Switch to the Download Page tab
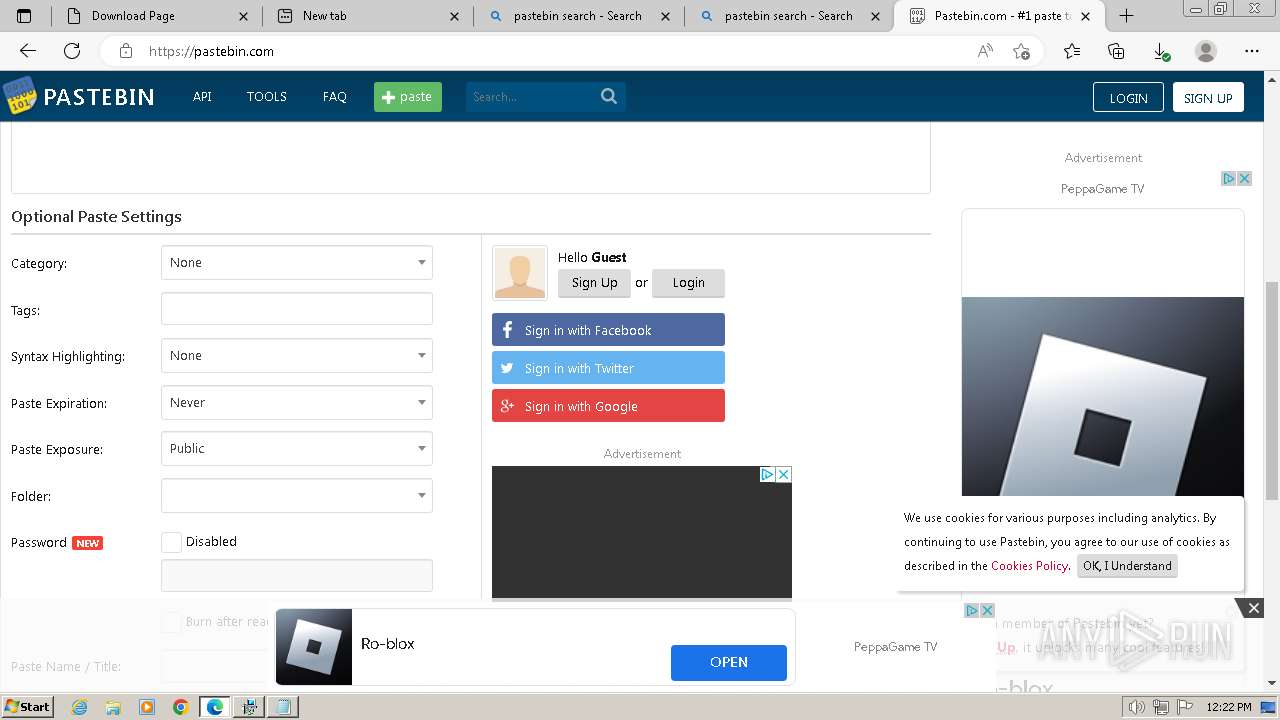The image size is (1280, 720). (x=156, y=16)
